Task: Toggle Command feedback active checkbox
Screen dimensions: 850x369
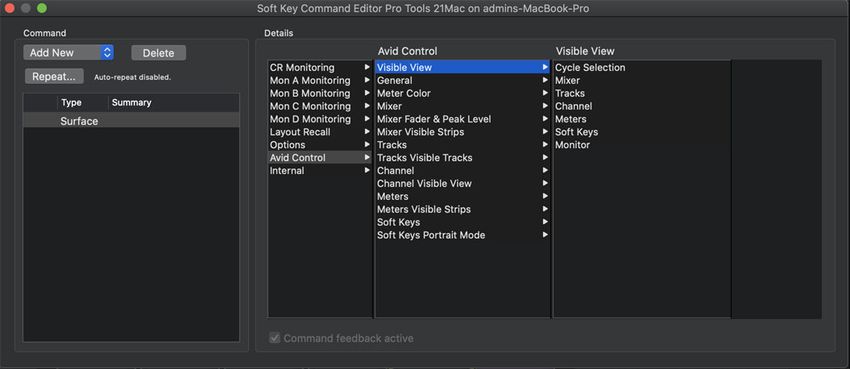Action: (x=275, y=338)
